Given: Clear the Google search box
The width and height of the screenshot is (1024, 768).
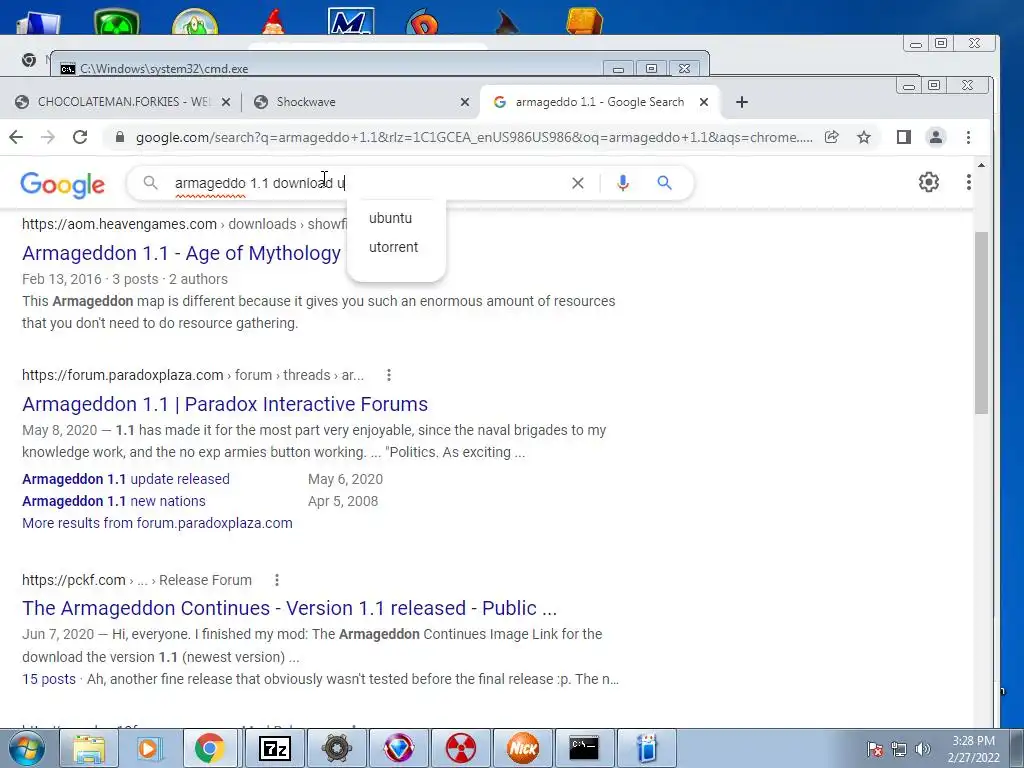Looking at the screenshot, I should pos(578,183).
